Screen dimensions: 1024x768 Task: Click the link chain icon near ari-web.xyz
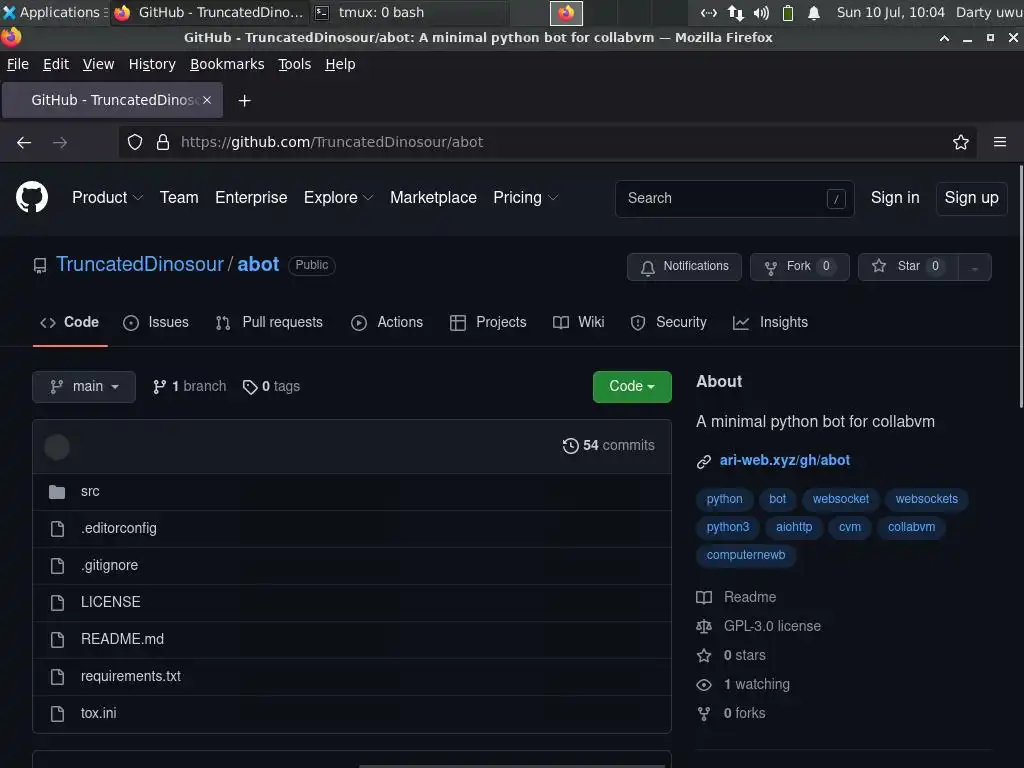pos(703,461)
